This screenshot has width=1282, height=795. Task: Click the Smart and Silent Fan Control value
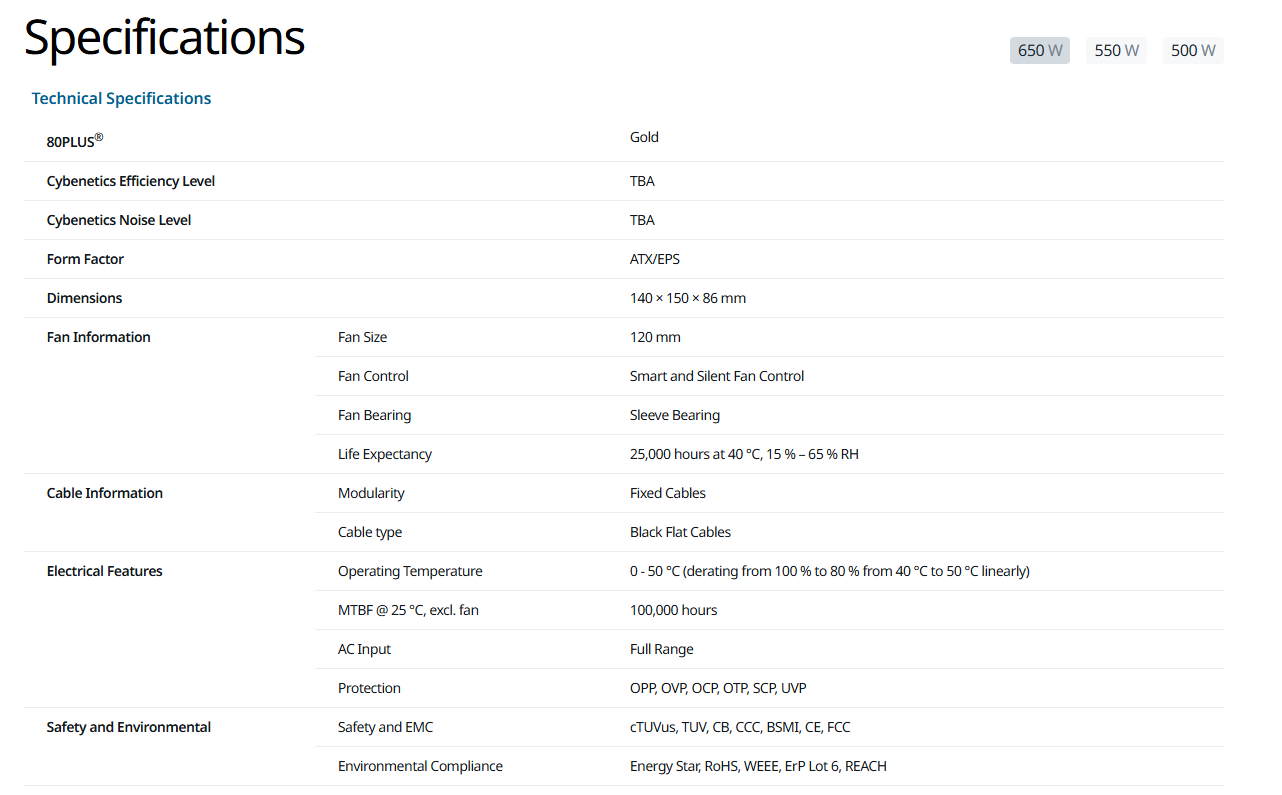coord(716,376)
